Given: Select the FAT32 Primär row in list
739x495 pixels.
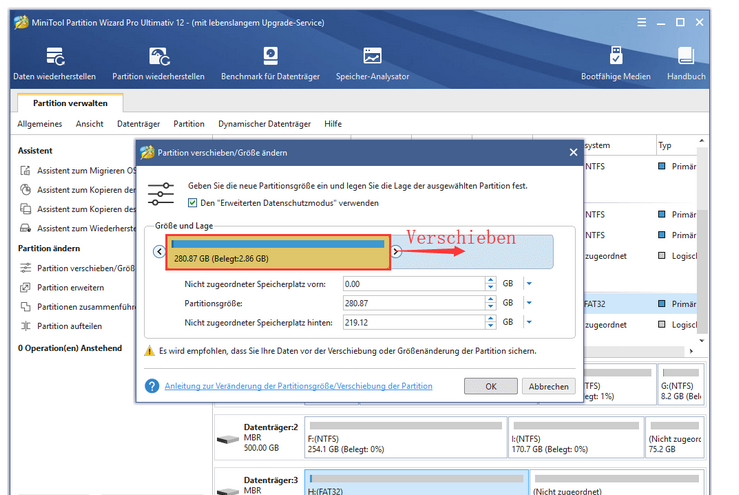Looking at the screenshot, I should click(x=640, y=304).
